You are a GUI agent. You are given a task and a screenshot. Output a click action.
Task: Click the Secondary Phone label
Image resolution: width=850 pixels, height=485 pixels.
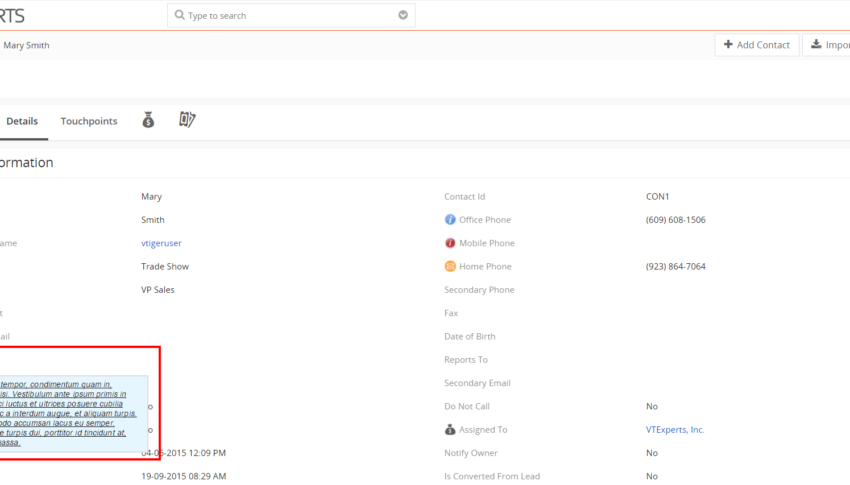(x=479, y=289)
